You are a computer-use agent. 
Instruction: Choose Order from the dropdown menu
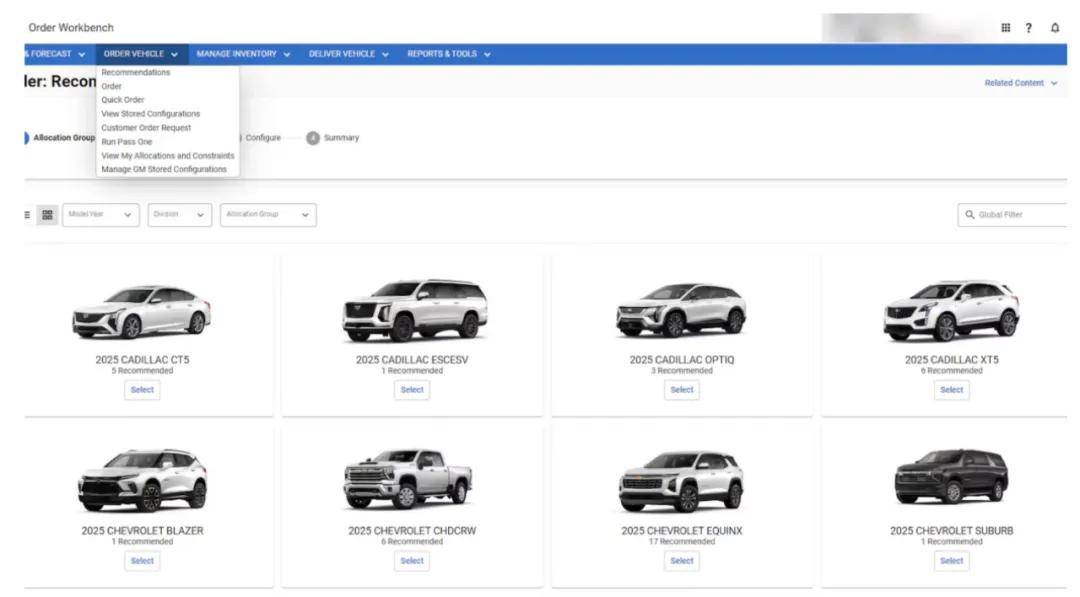[x=112, y=86]
